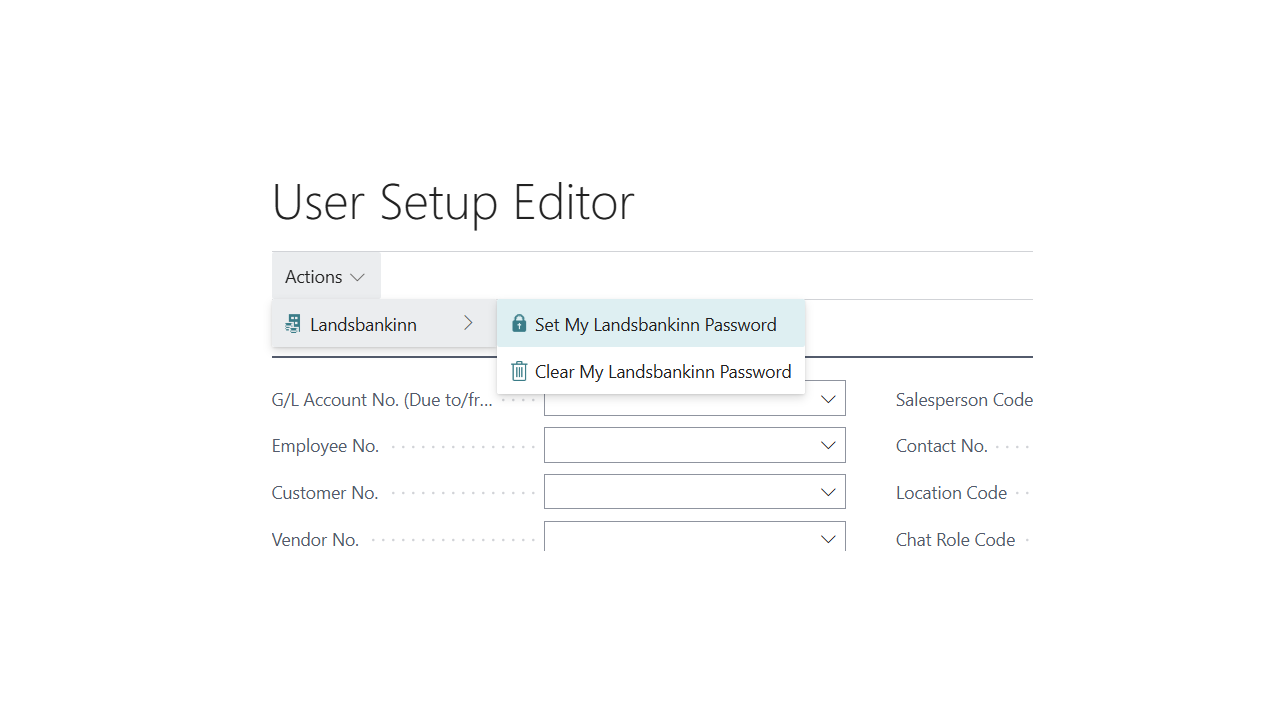Click into the Vendor No. field
This screenshot has height=720, width=1280.
695,537
